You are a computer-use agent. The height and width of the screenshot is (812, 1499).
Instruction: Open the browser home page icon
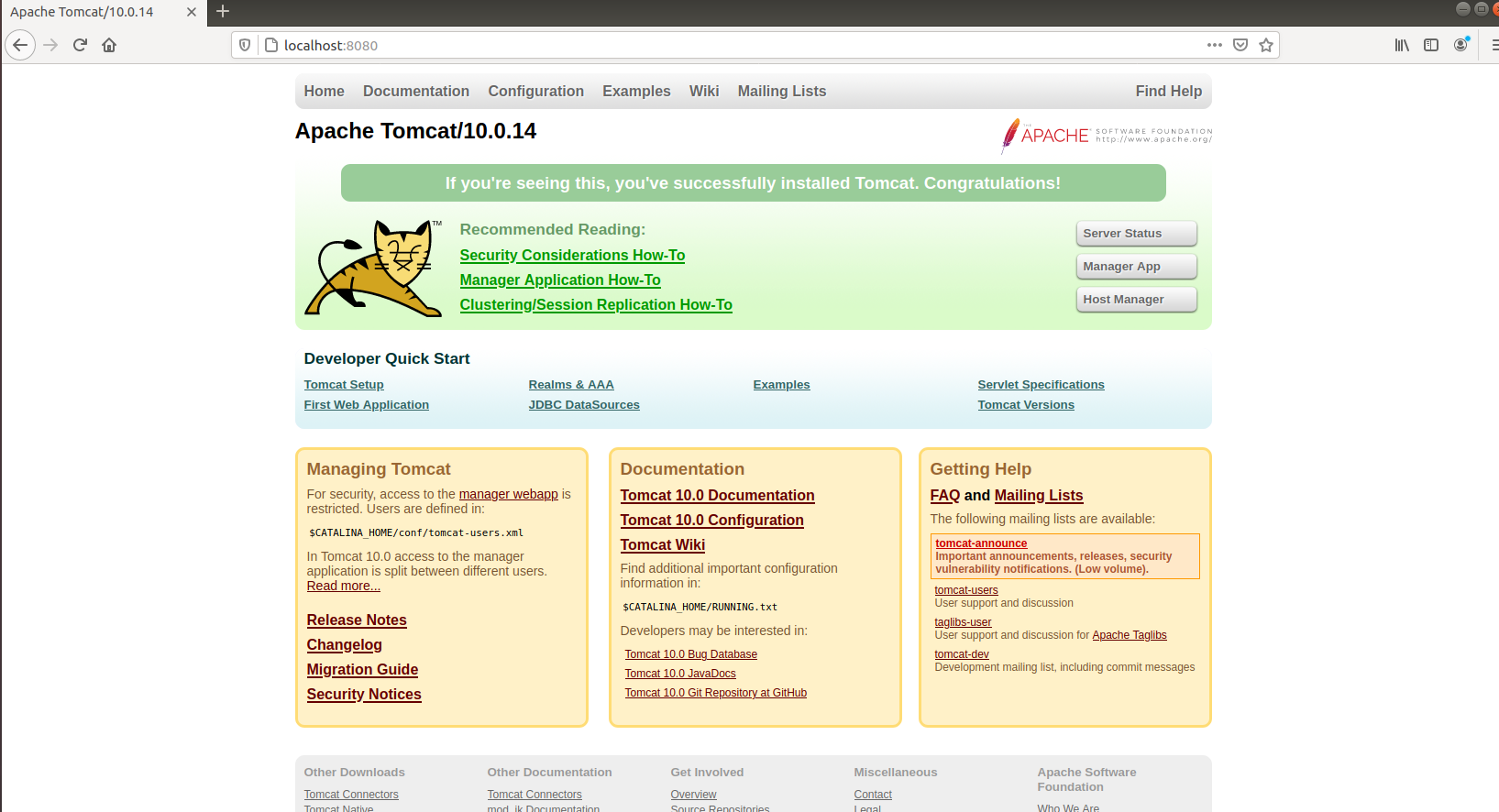click(109, 45)
